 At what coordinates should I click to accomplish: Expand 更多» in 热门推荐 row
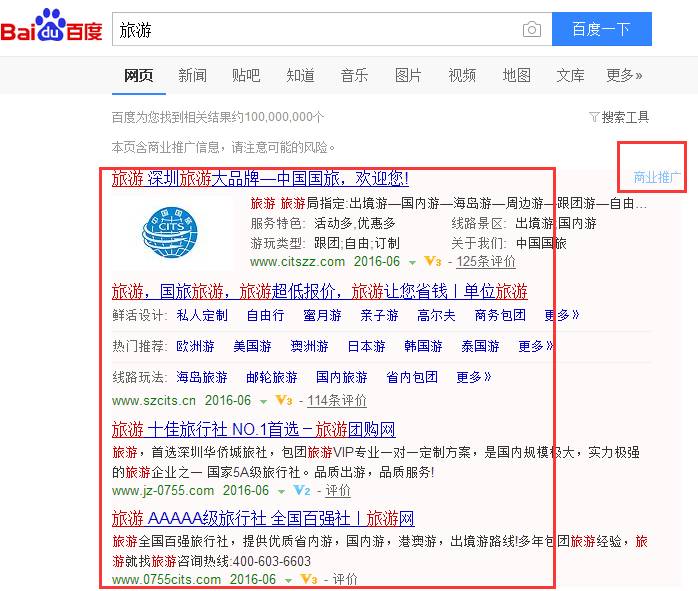pyautogui.click(x=536, y=346)
